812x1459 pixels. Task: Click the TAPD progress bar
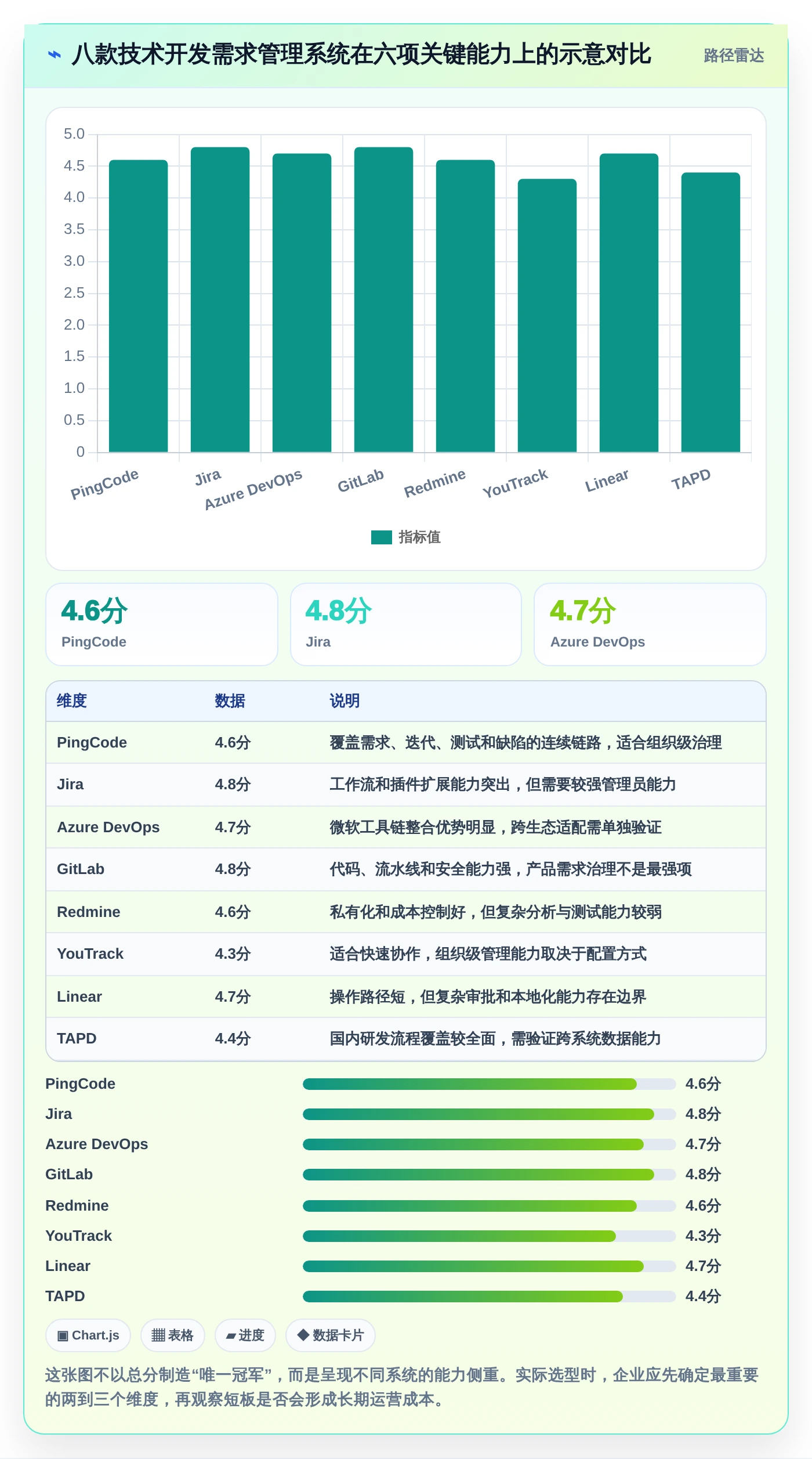(x=490, y=1297)
